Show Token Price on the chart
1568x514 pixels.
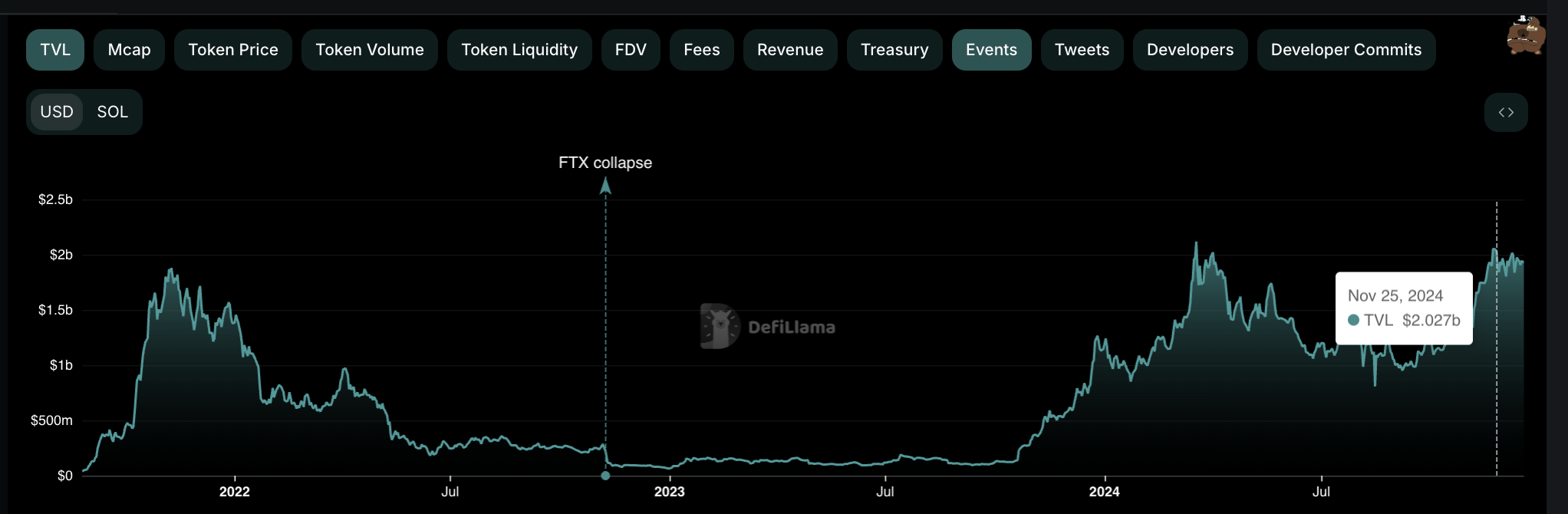tap(233, 50)
